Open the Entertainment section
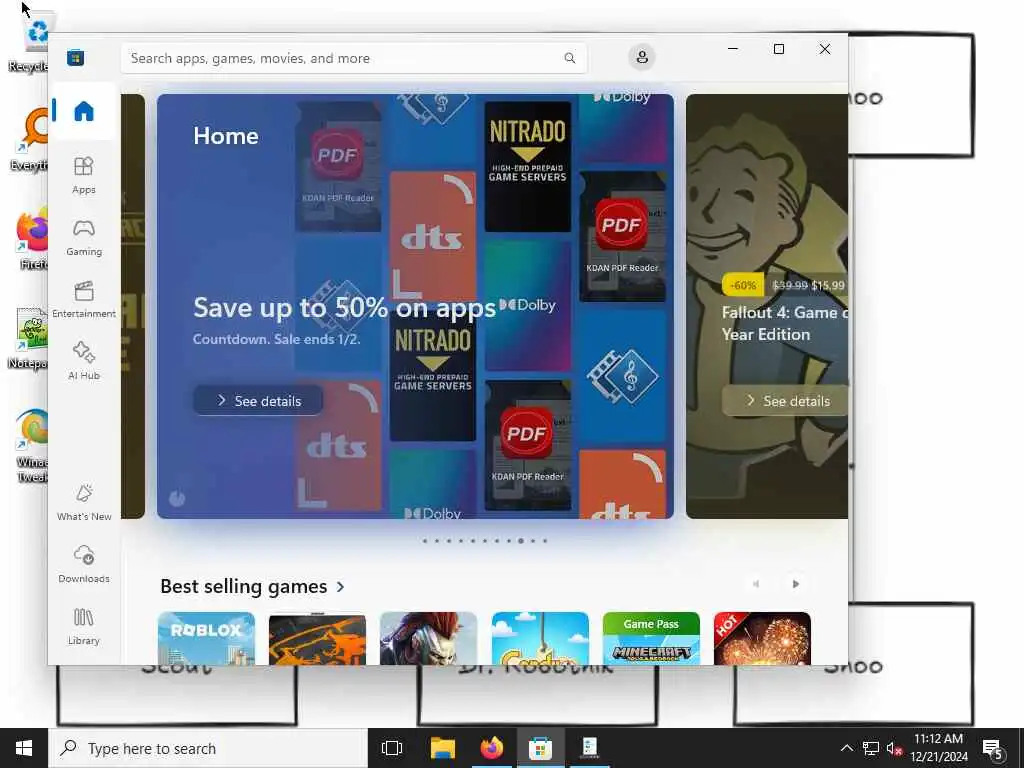This screenshot has width=1024, height=768. coord(84,299)
